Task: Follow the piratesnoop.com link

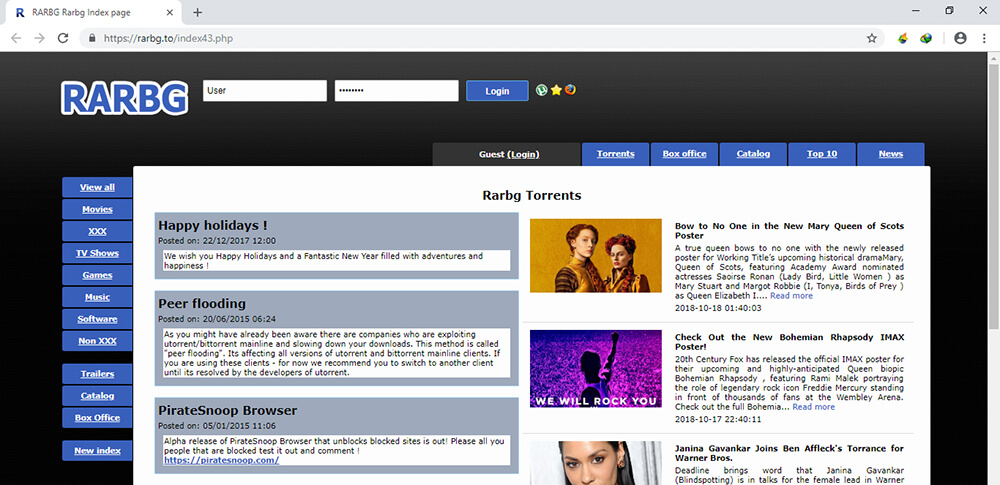Action: [221, 459]
